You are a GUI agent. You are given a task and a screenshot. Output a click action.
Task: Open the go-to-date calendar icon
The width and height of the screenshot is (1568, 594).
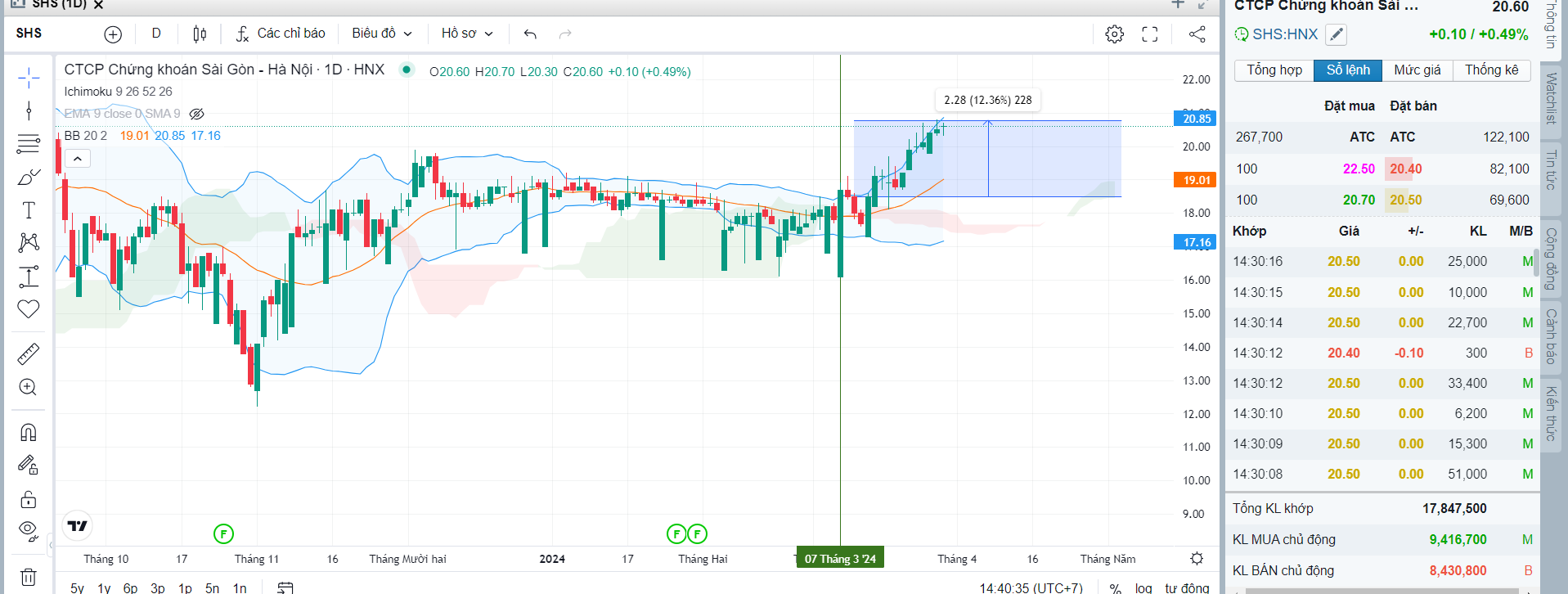coord(285,587)
